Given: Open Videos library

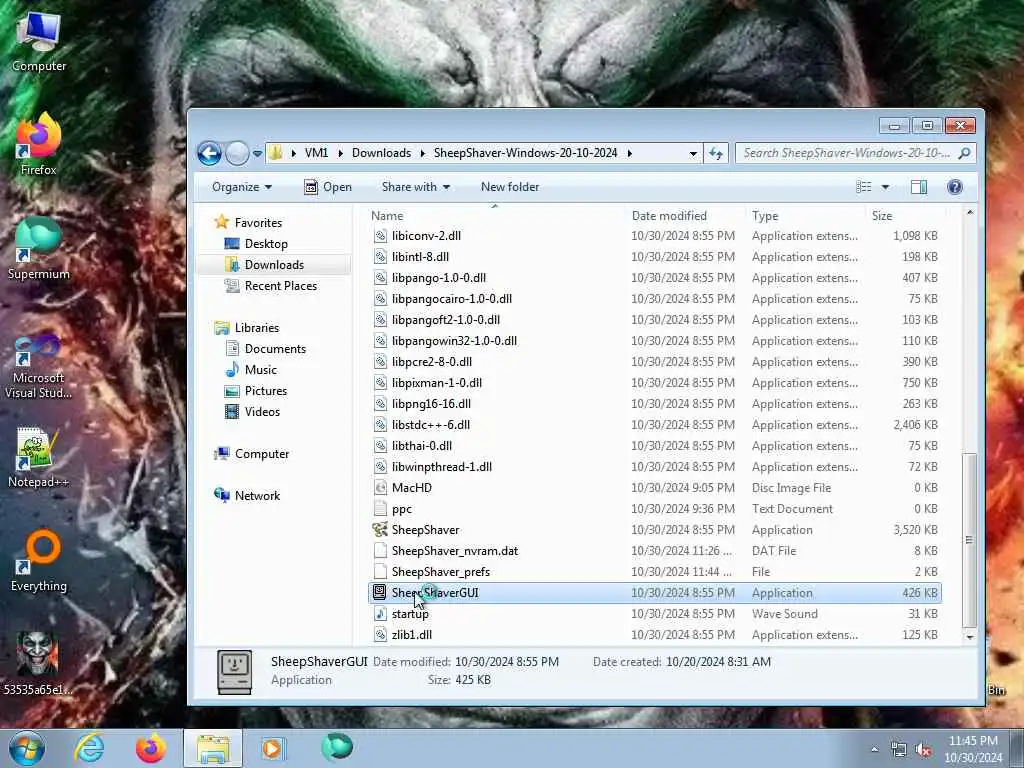Looking at the screenshot, I should pyautogui.click(x=262, y=411).
